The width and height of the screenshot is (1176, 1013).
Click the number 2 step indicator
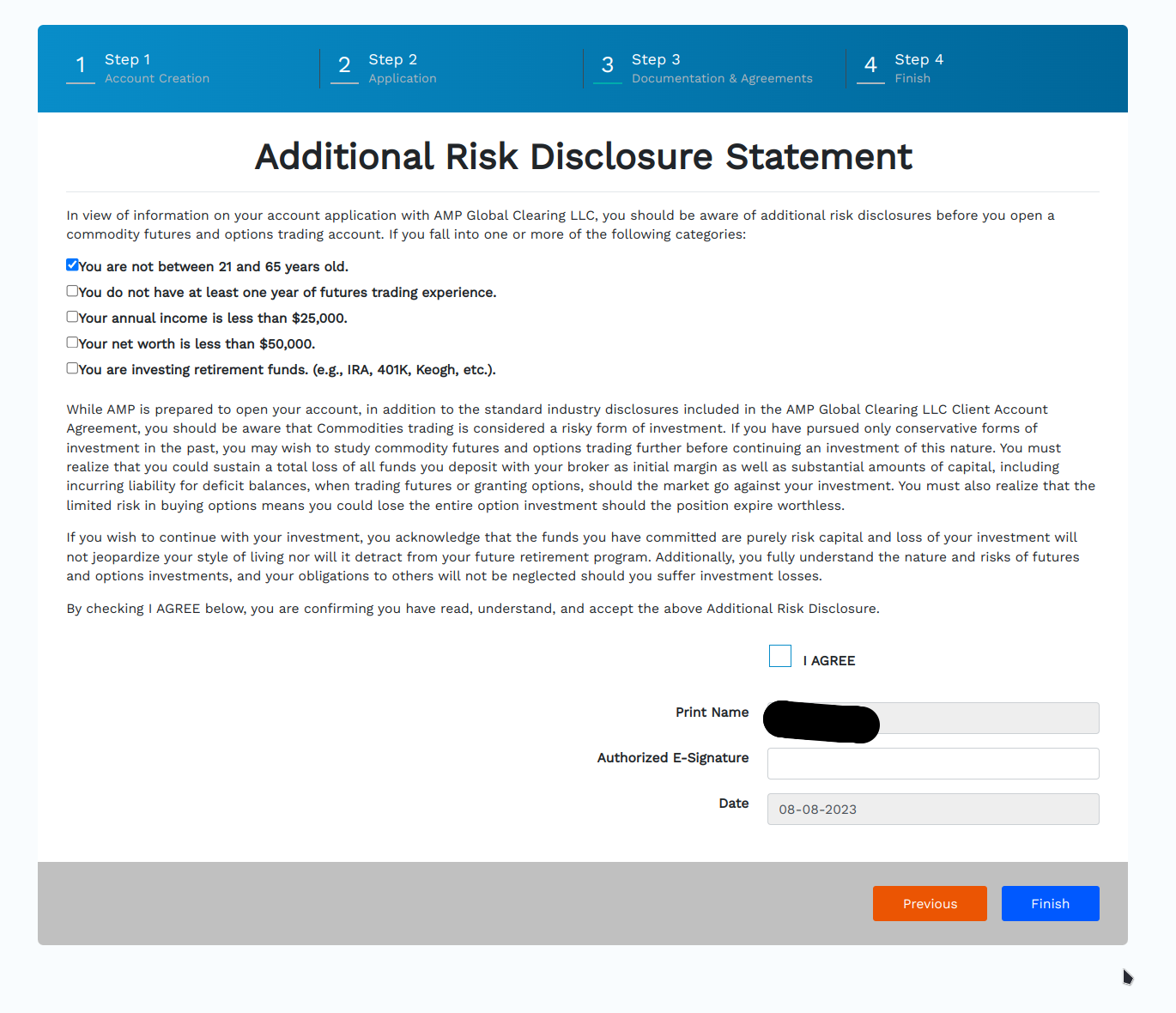tap(344, 65)
